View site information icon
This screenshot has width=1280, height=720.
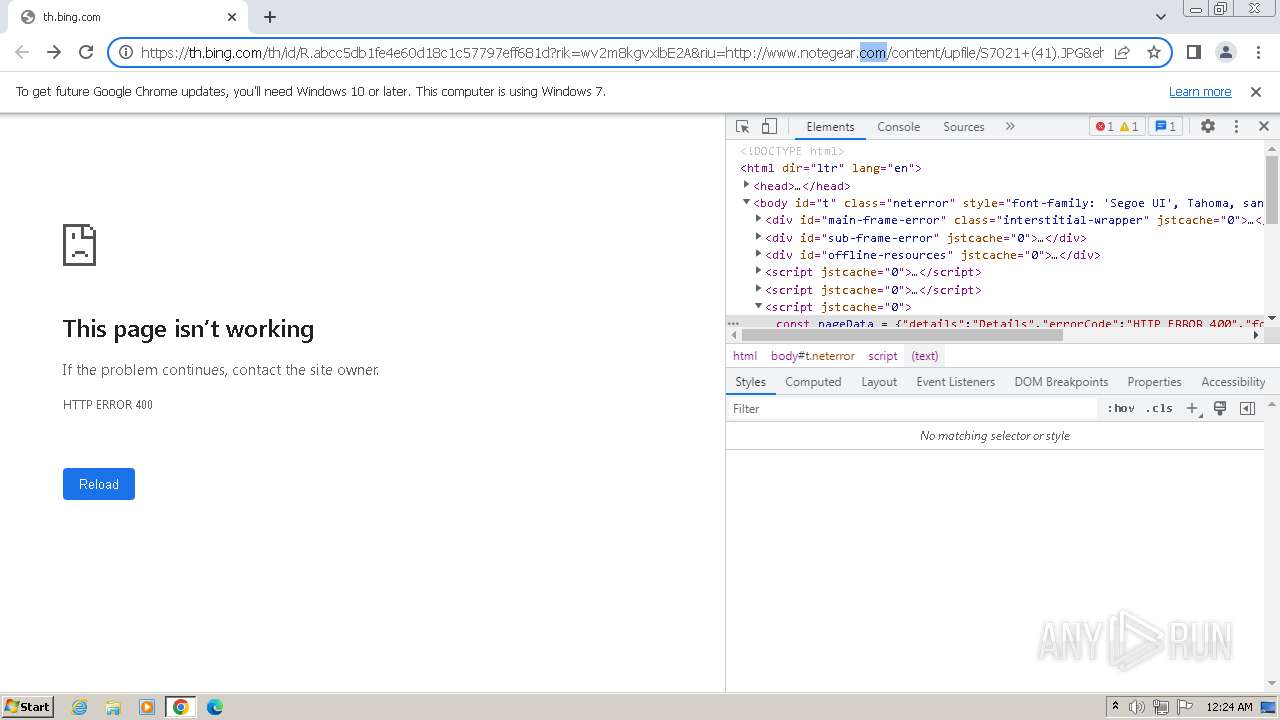click(x=126, y=53)
